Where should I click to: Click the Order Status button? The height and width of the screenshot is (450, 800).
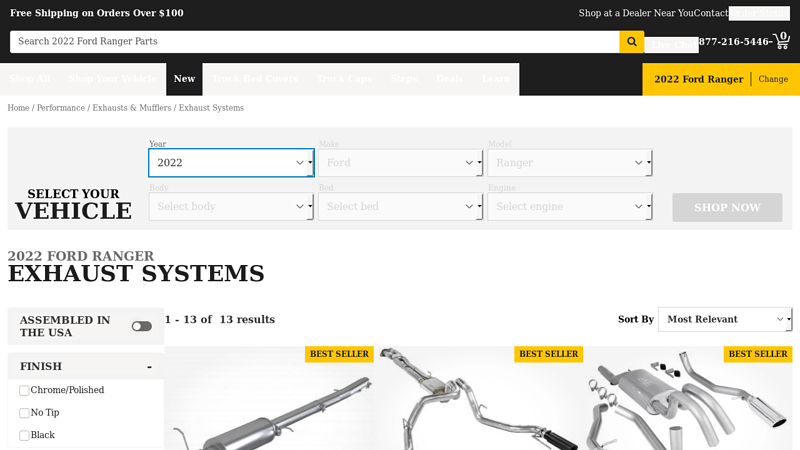pyautogui.click(x=759, y=13)
